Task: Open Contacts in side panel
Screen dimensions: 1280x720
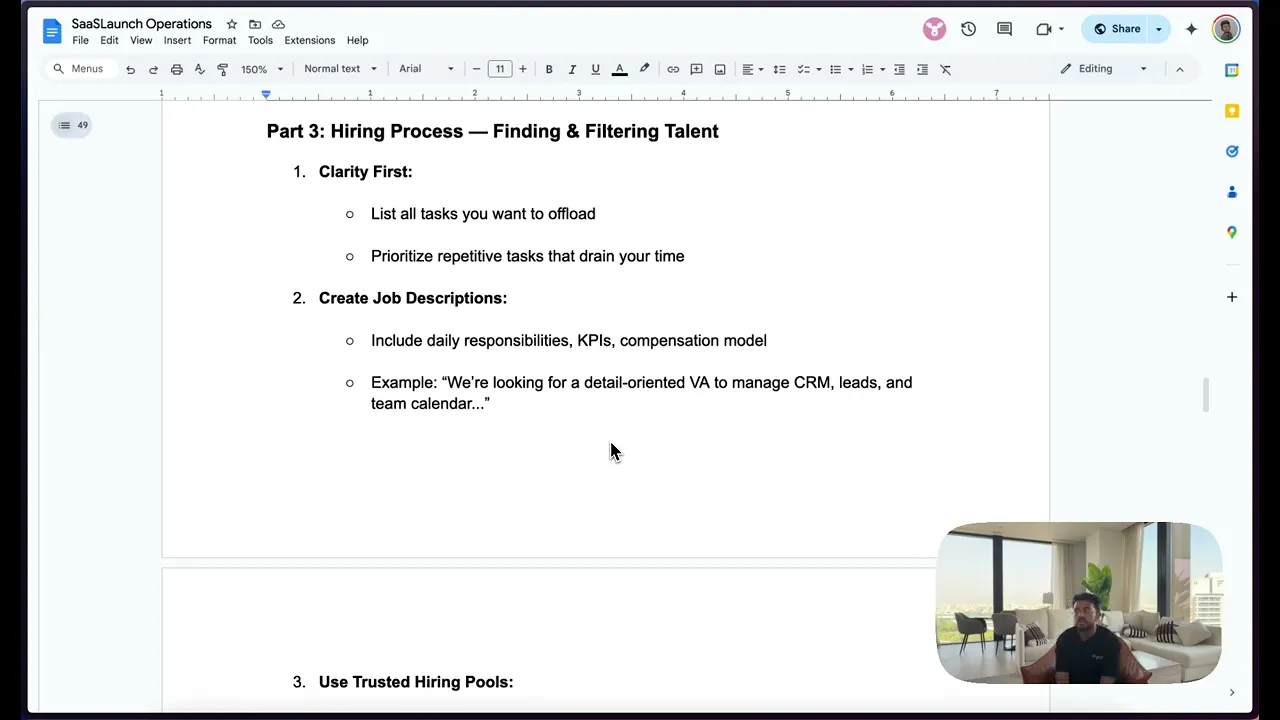Action: (1232, 192)
